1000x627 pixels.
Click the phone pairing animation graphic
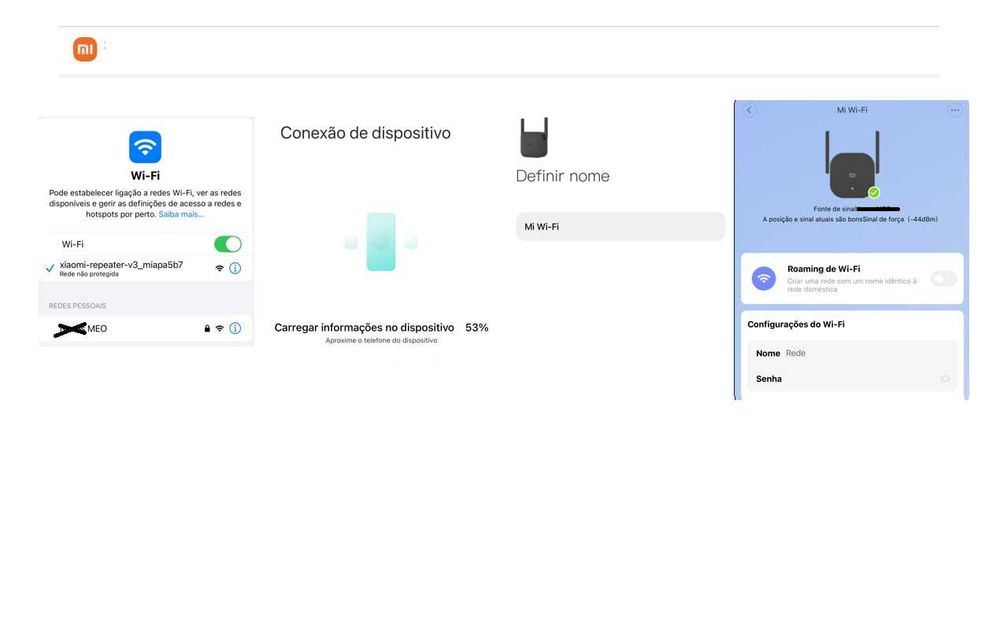[381, 242]
